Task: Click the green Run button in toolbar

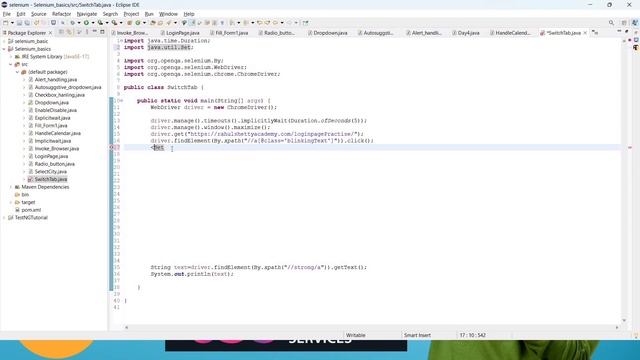Action: coord(86,23)
